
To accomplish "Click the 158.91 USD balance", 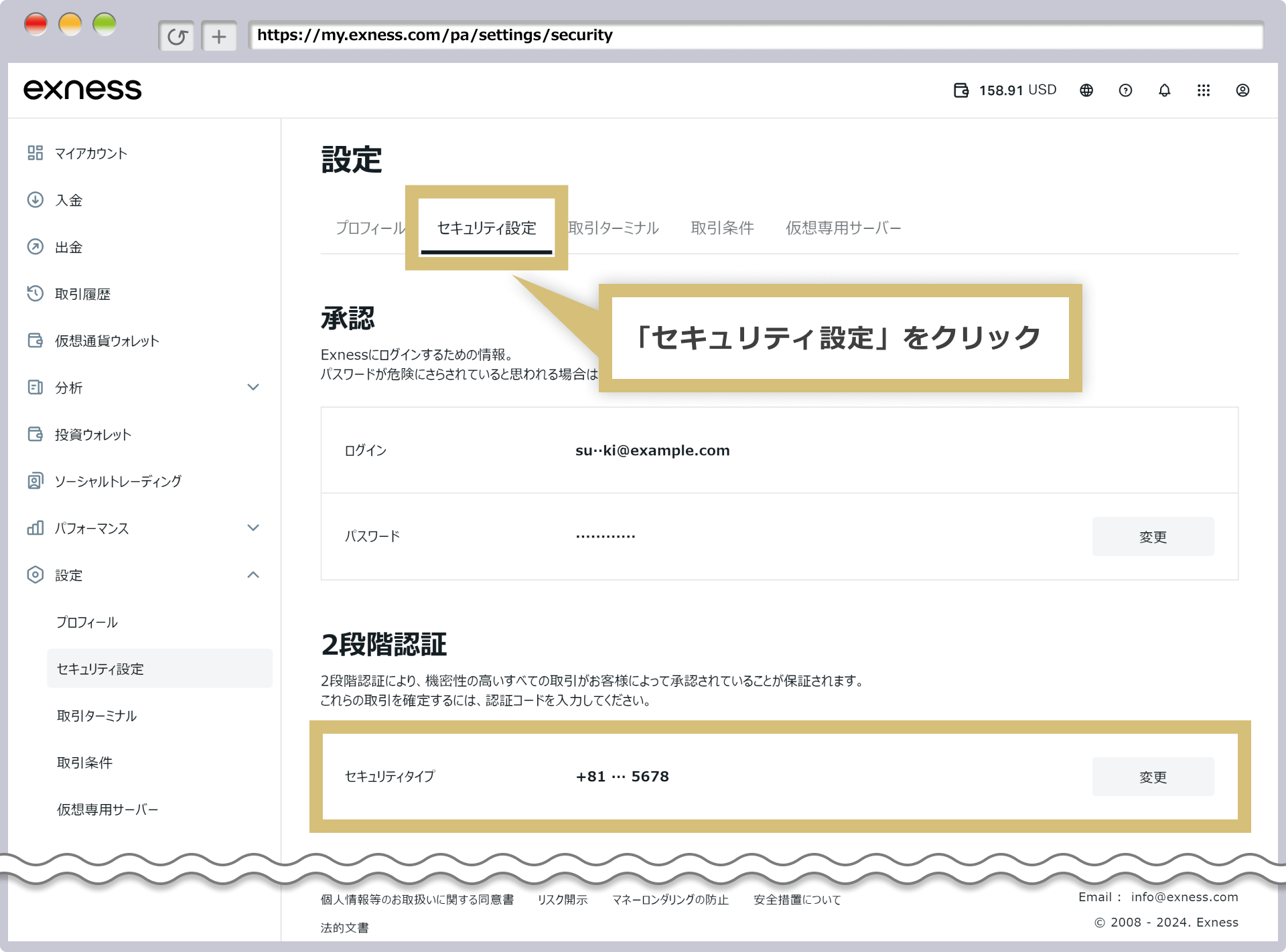I will click(x=1017, y=90).
